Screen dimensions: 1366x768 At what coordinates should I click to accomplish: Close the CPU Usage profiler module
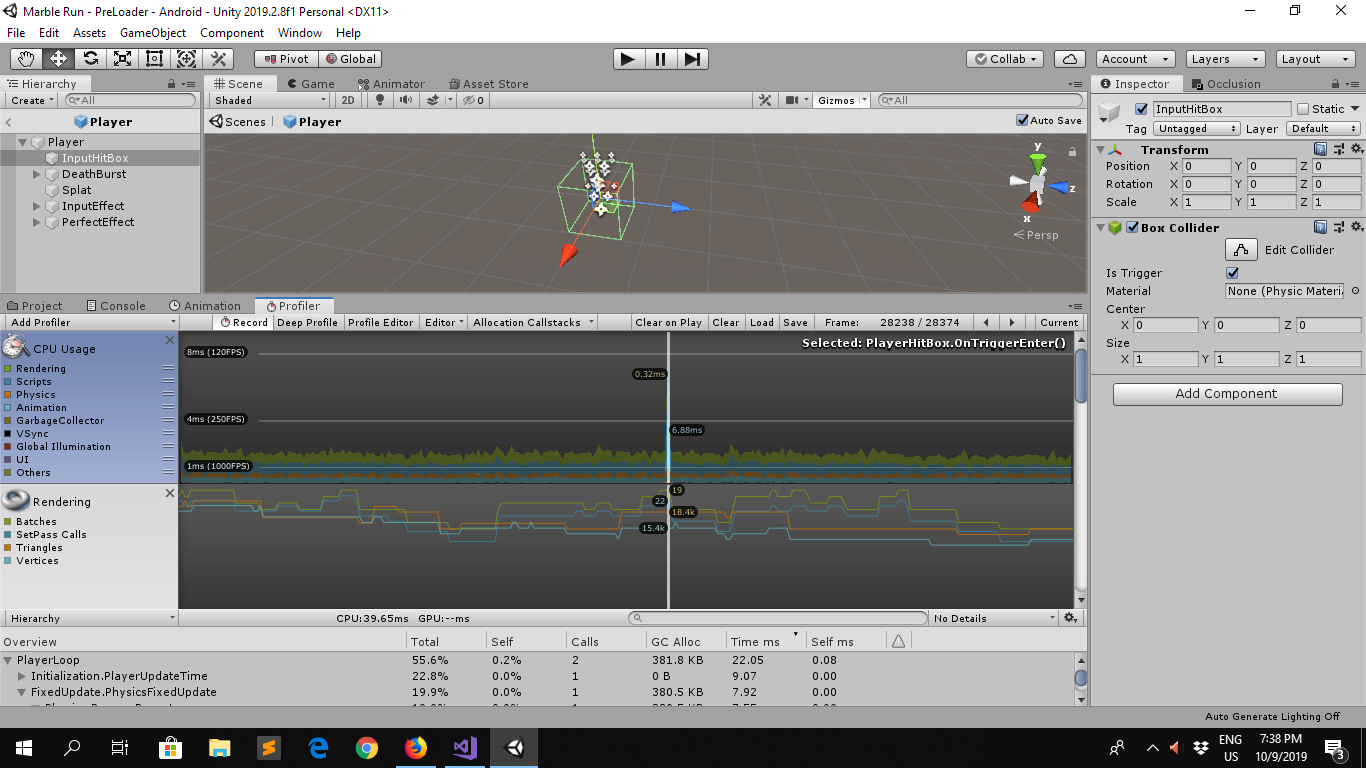[169, 340]
